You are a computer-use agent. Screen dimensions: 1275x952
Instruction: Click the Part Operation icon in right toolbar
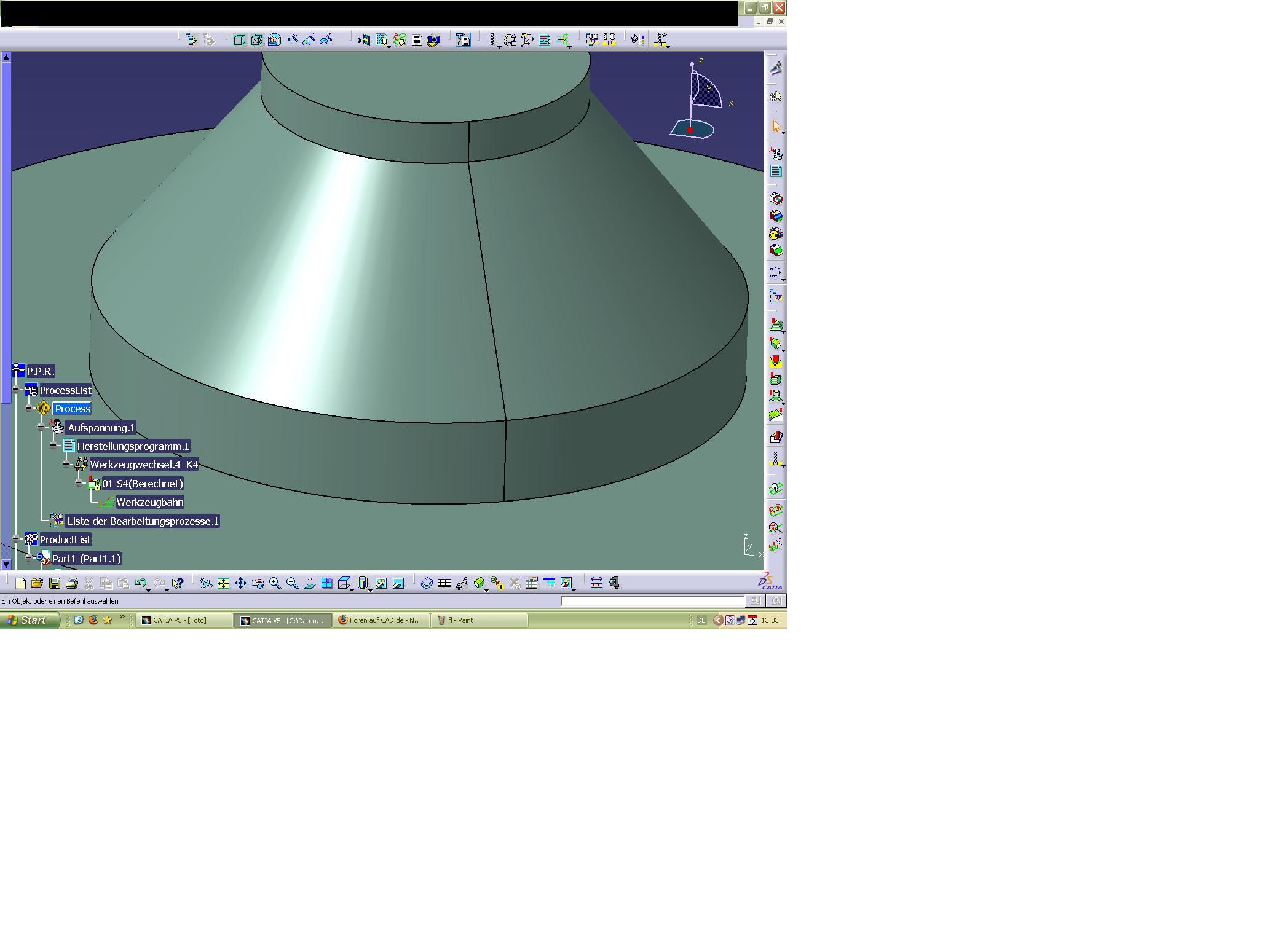(x=776, y=154)
